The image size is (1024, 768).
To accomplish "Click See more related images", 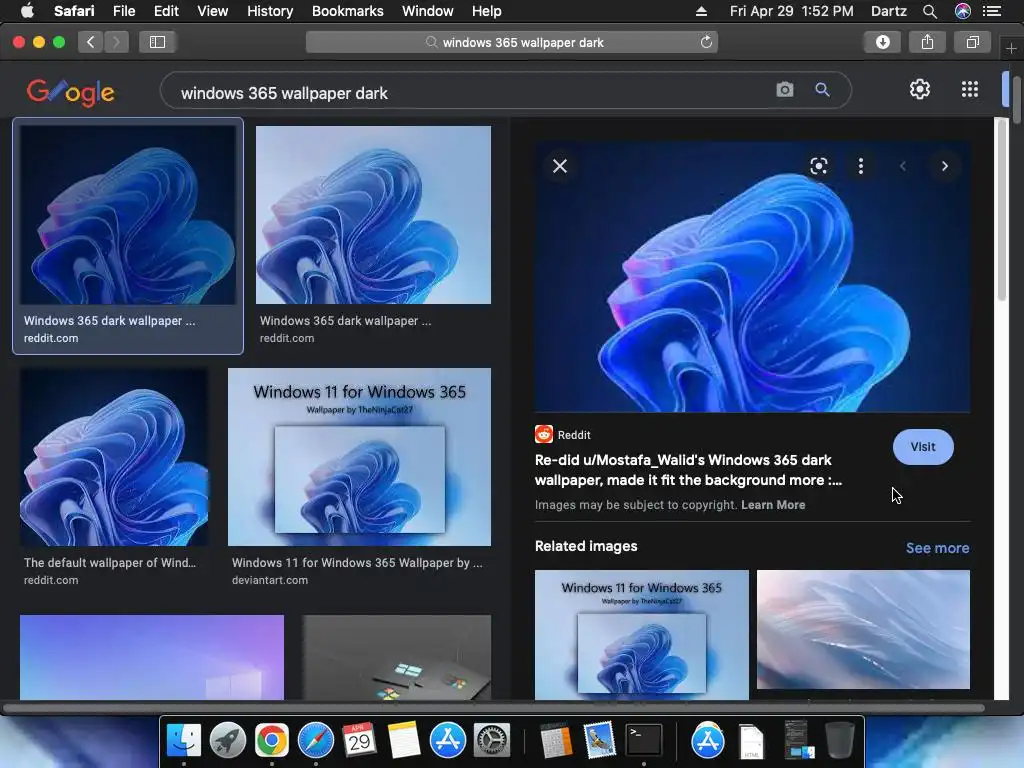I will [937, 548].
